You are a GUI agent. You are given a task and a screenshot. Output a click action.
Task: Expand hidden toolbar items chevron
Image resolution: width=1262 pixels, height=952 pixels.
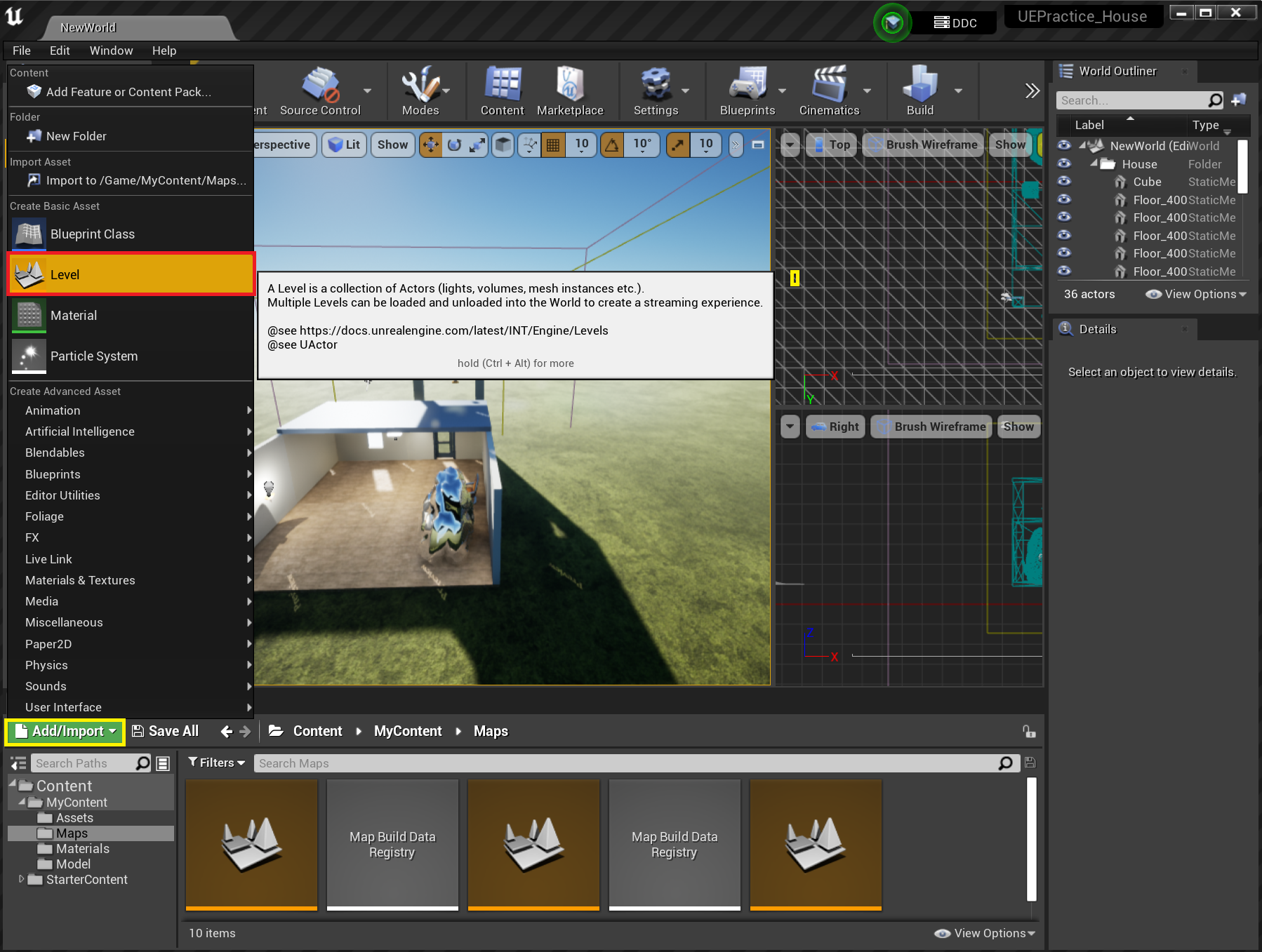point(1032,91)
